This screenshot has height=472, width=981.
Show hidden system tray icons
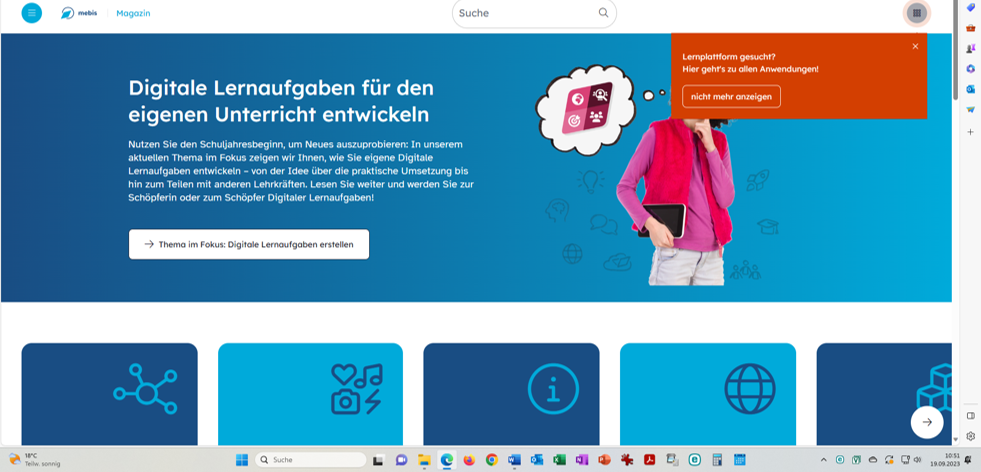coord(823,460)
